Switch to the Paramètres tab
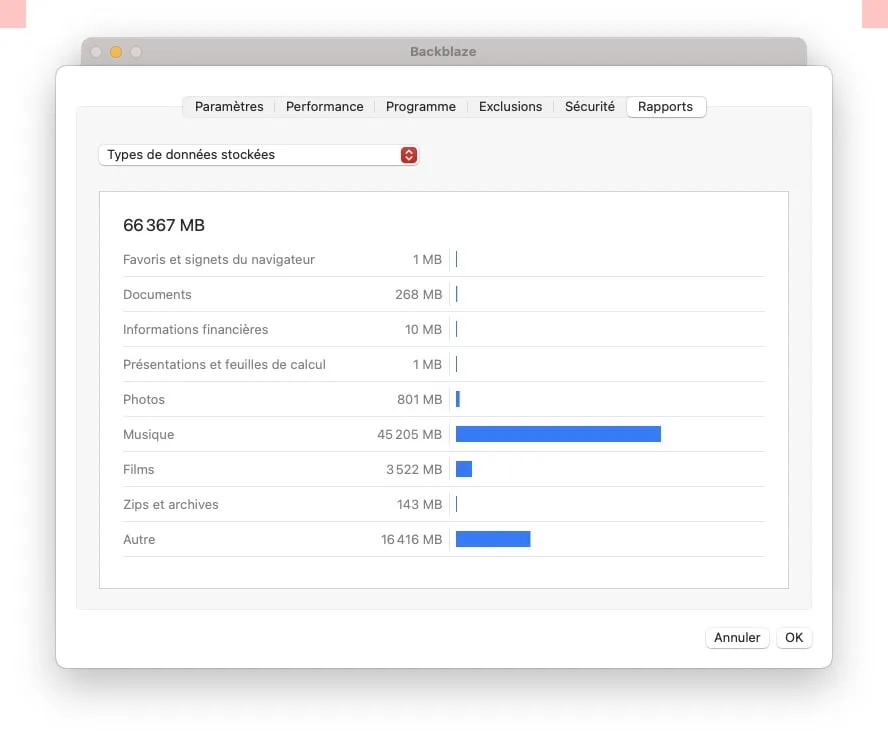Screen dimensions: 888x742 (229, 107)
